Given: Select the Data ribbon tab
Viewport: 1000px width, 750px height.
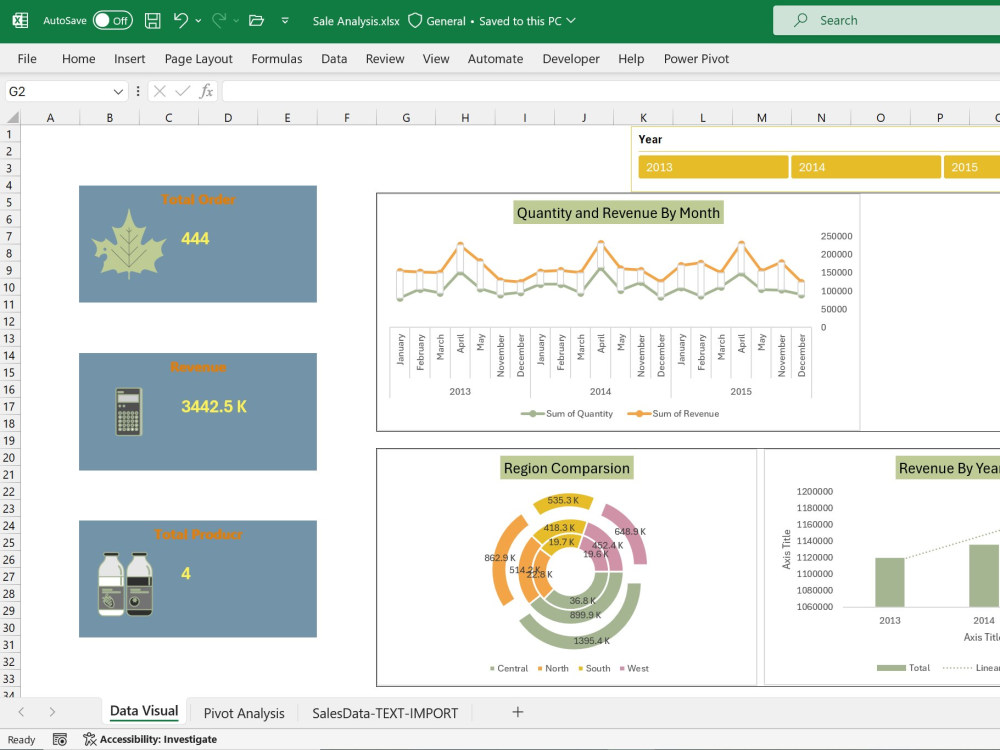Looking at the screenshot, I should (334, 59).
